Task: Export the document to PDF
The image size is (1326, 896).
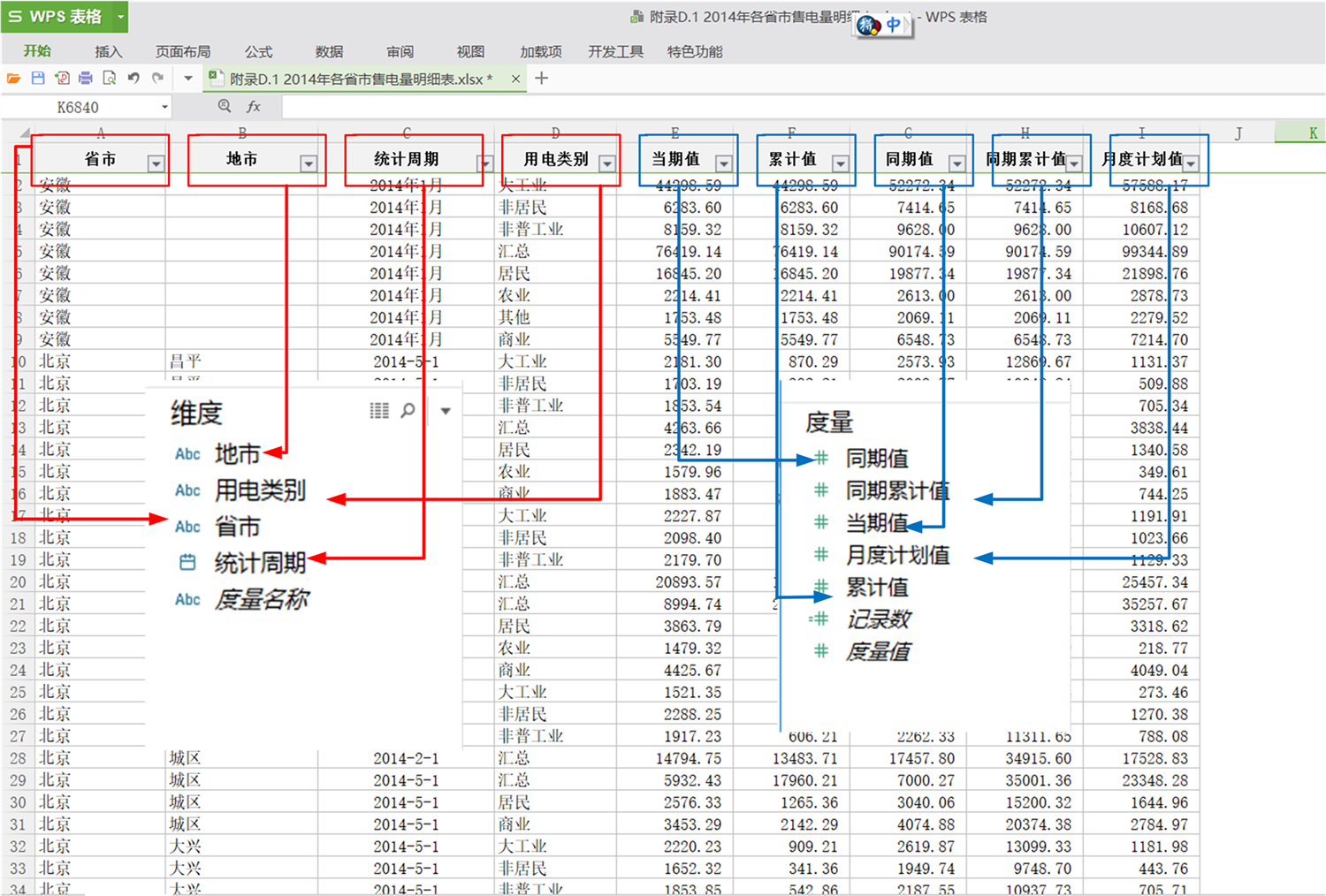Action: tap(60, 78)
